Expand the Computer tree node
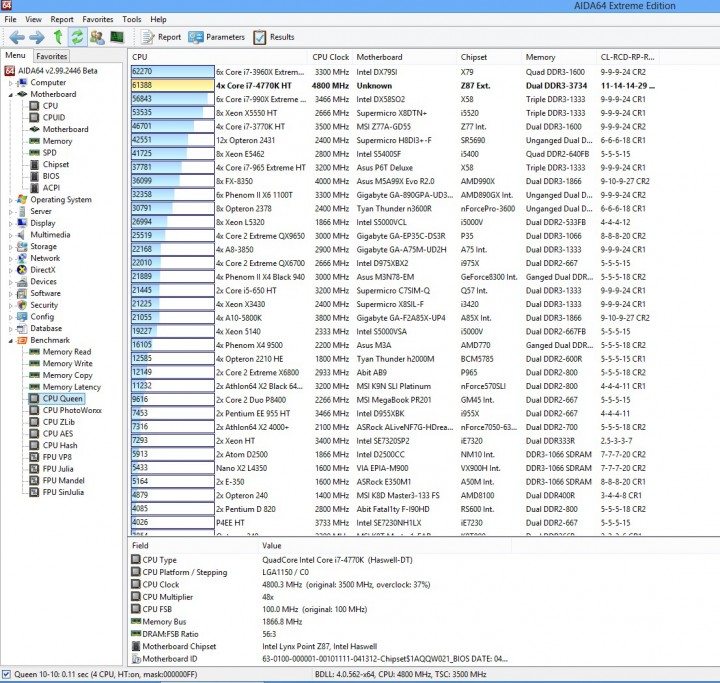Viewport: 720px width, 683px height. click(11, 83)
